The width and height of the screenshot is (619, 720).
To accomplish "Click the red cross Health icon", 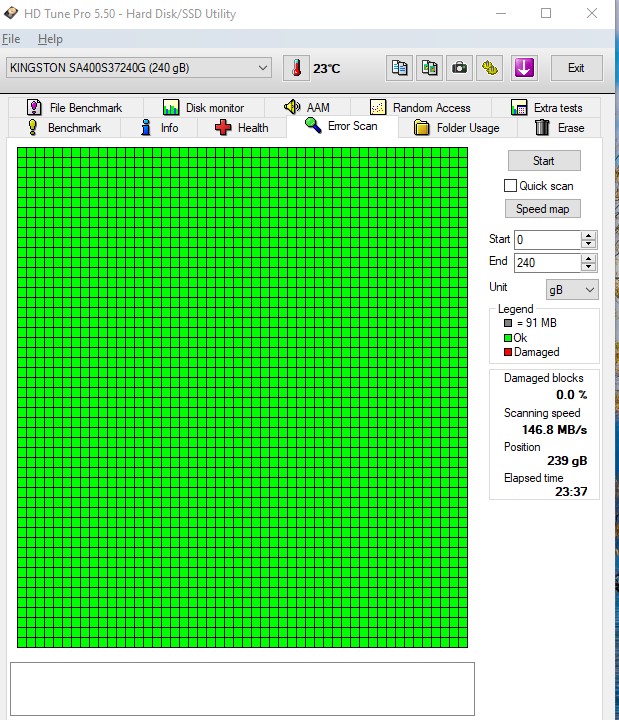I will click(223, 127).
